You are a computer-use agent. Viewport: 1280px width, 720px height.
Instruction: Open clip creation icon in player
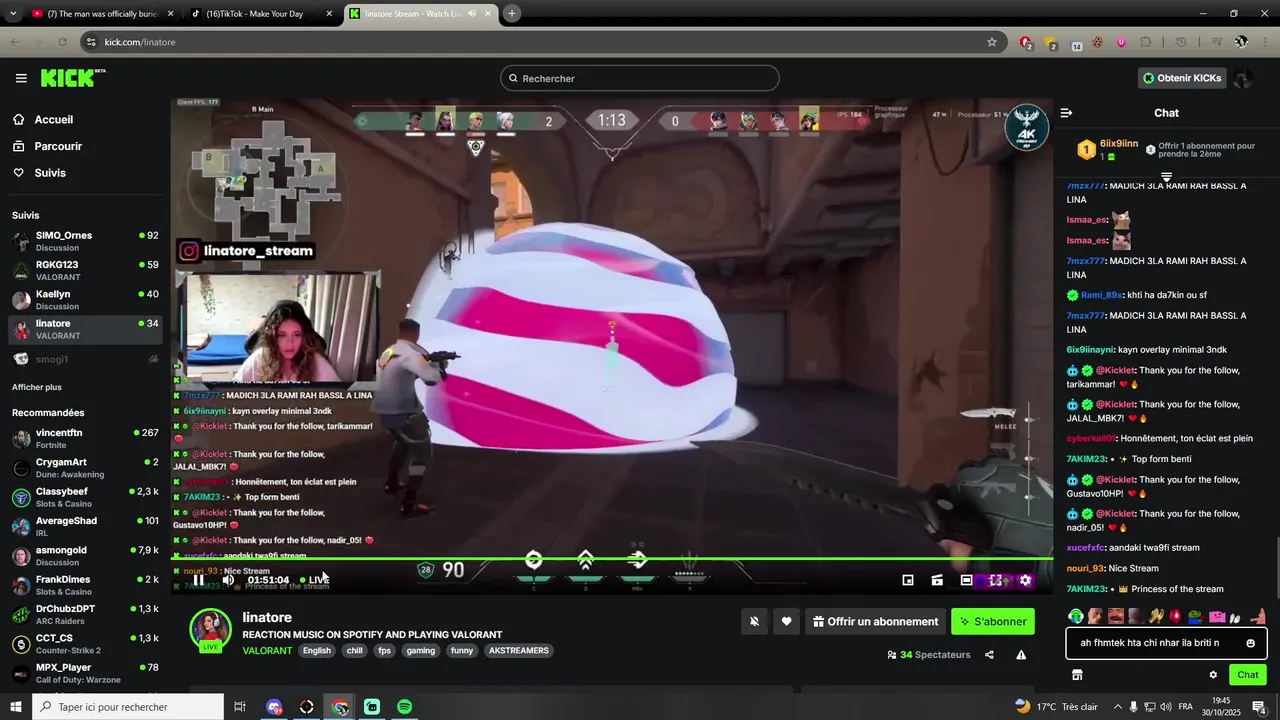(x=937, y=580)
